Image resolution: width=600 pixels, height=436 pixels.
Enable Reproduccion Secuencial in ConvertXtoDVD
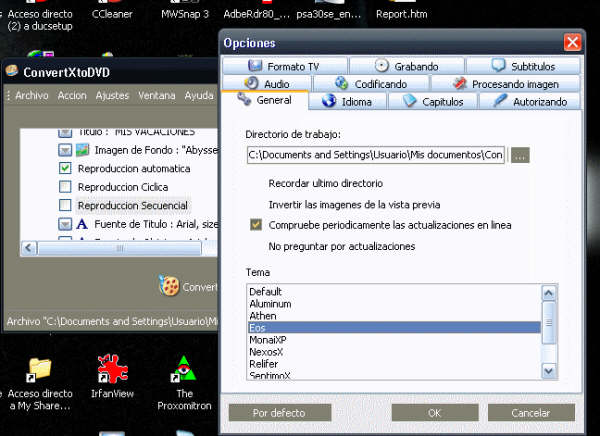pos(65,205)
